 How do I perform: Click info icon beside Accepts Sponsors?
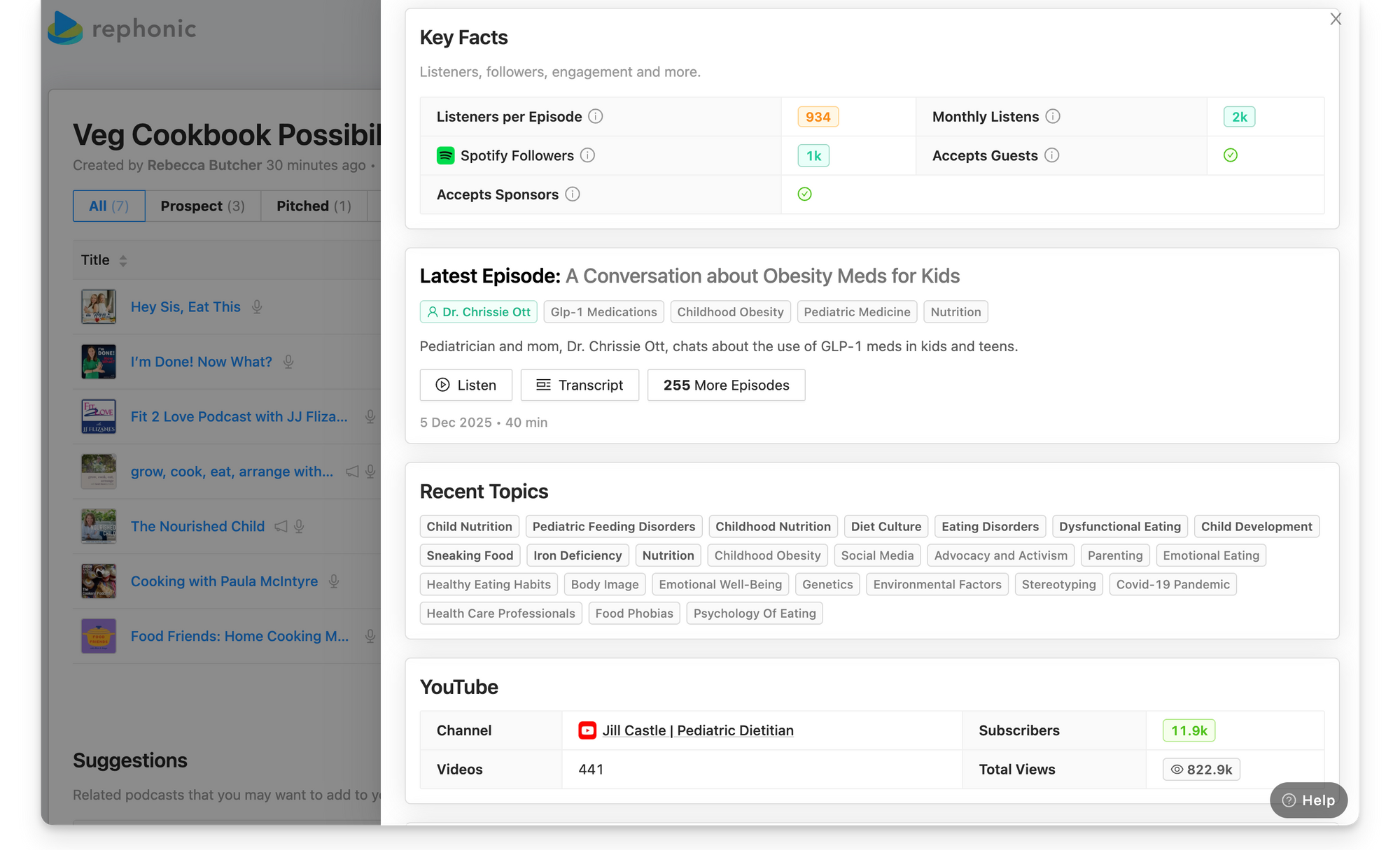click(572, 194)
